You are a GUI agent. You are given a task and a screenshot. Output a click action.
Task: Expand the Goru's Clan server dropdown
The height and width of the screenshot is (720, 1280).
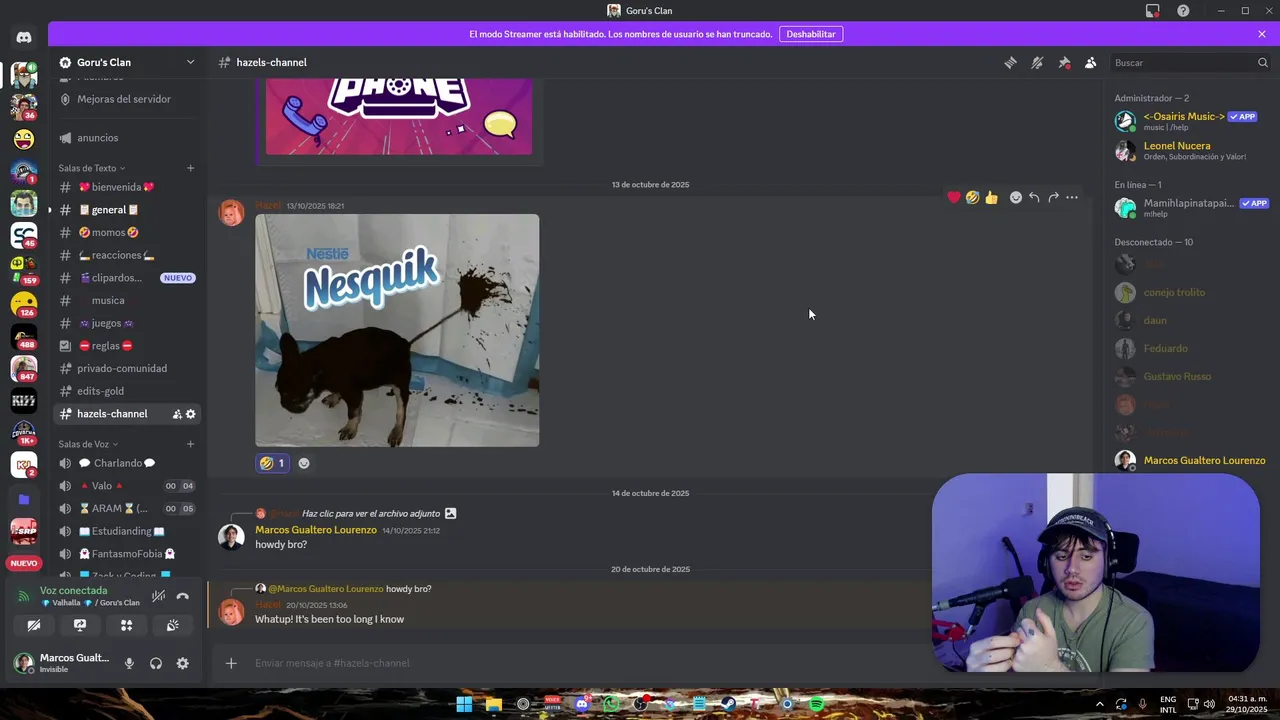click(190, 62)
